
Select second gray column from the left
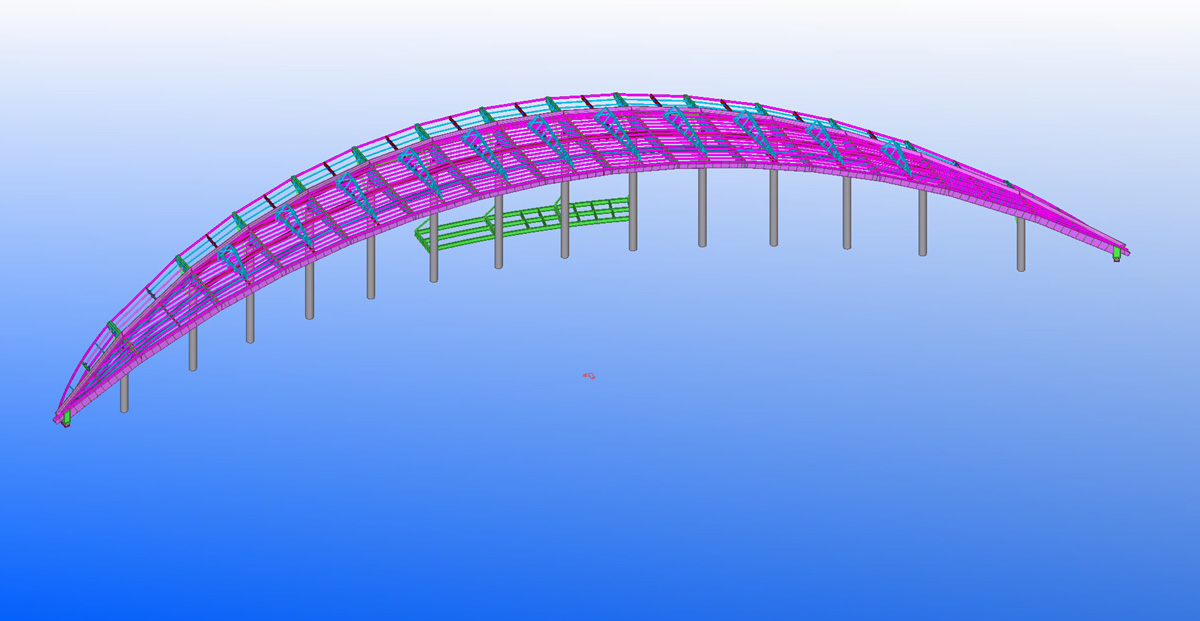click(193, 349)
